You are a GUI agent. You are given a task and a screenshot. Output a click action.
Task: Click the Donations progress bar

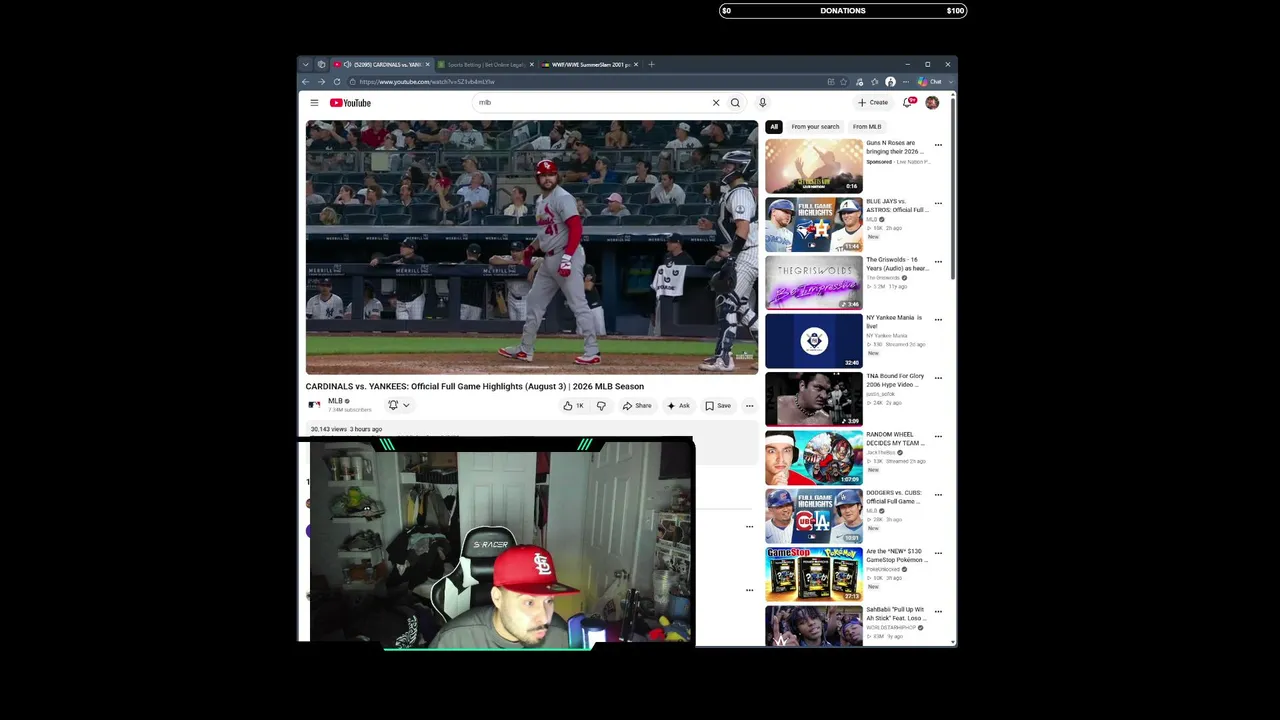click(843, 11)
